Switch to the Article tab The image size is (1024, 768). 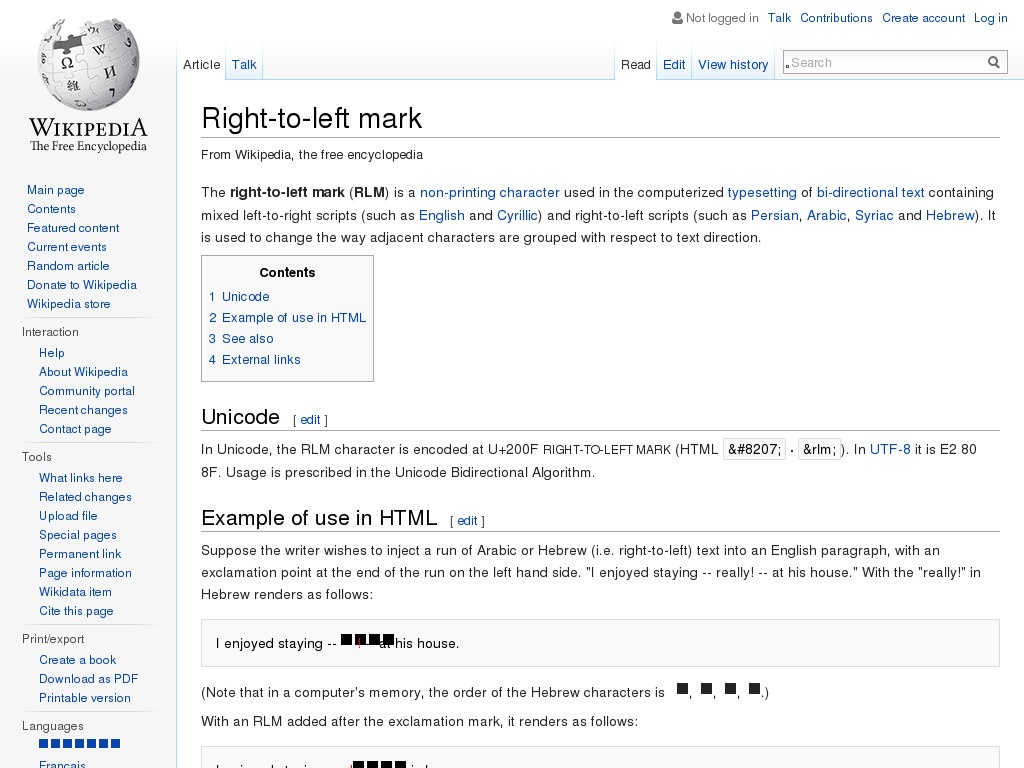click(x=201, y=65)
